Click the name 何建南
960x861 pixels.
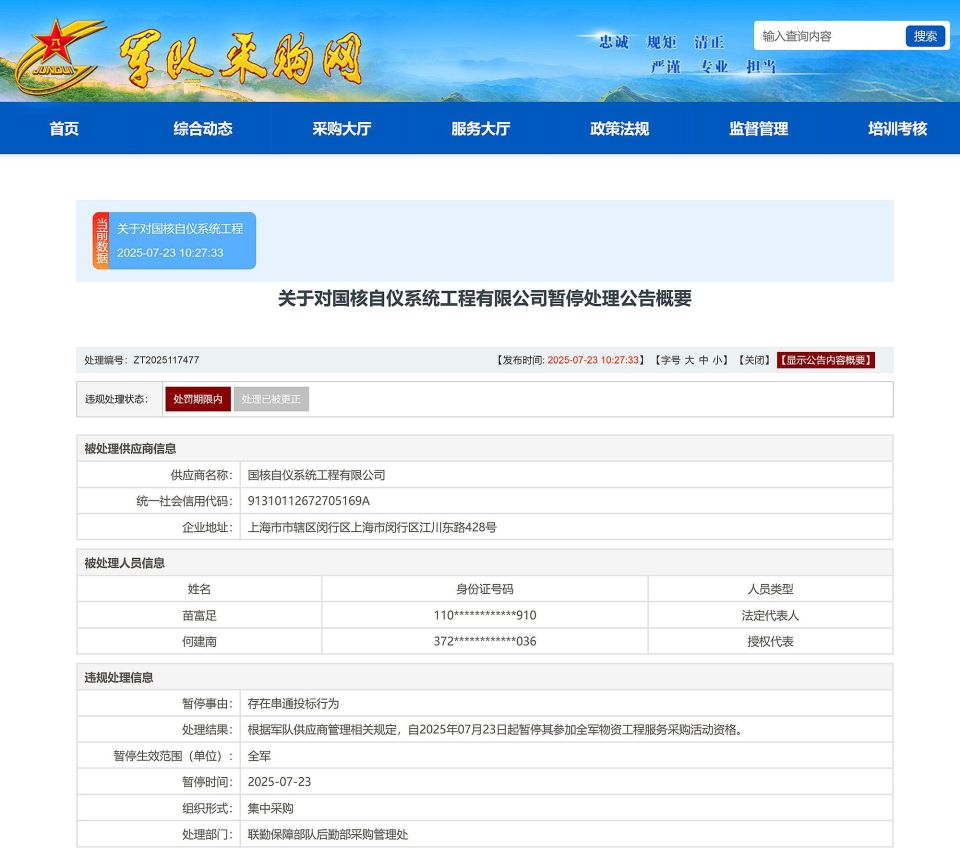click(x=200, y=642)
